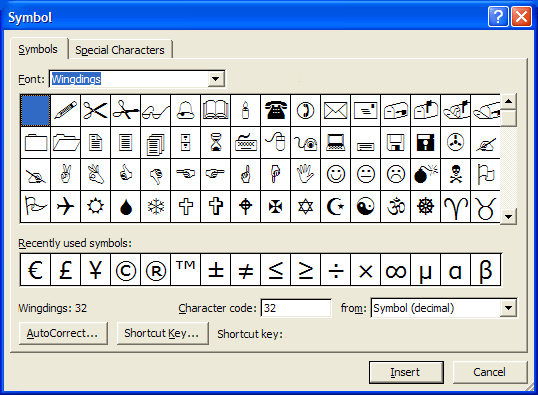Image resolution: width=538 pixels, height=395 pixels.
Task: Select the closed envelope symbol
Action: point(336,111)
